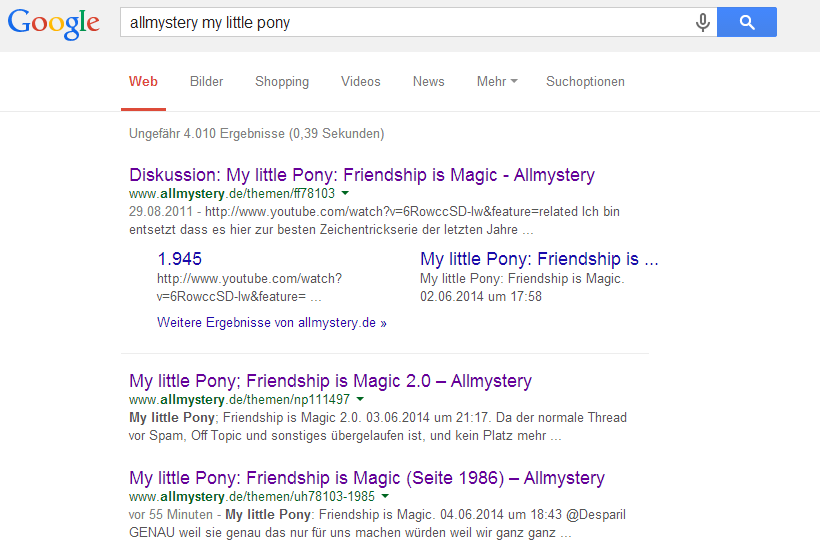Open the Mehr dropdown menu

497,82
